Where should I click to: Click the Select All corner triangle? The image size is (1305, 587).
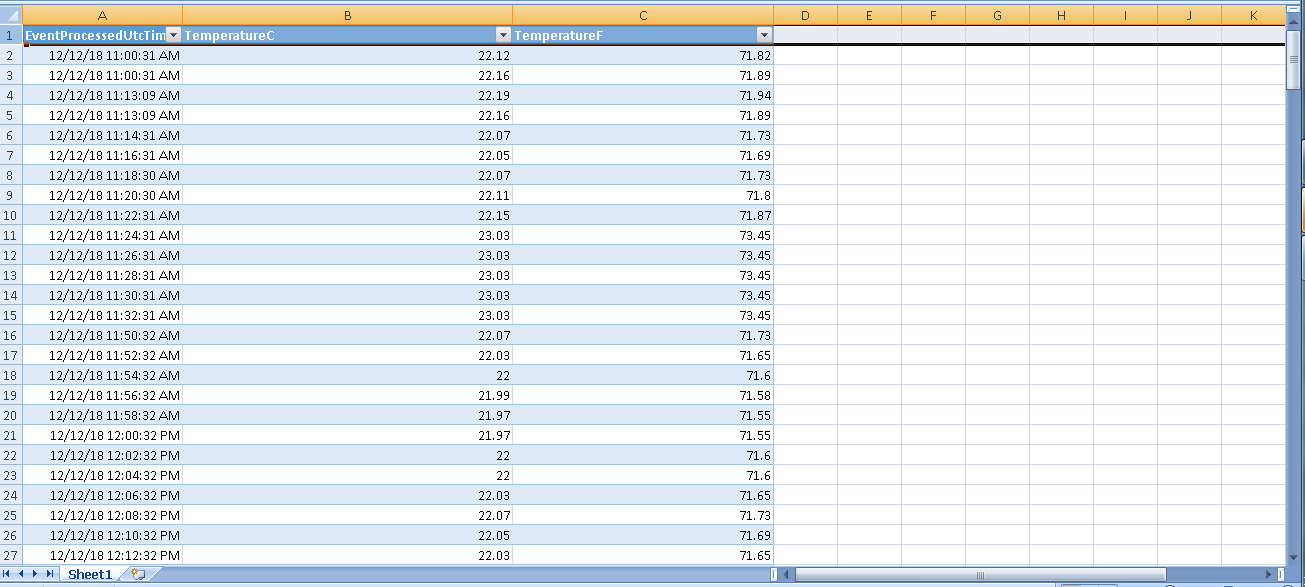click(x=11, y=15)
